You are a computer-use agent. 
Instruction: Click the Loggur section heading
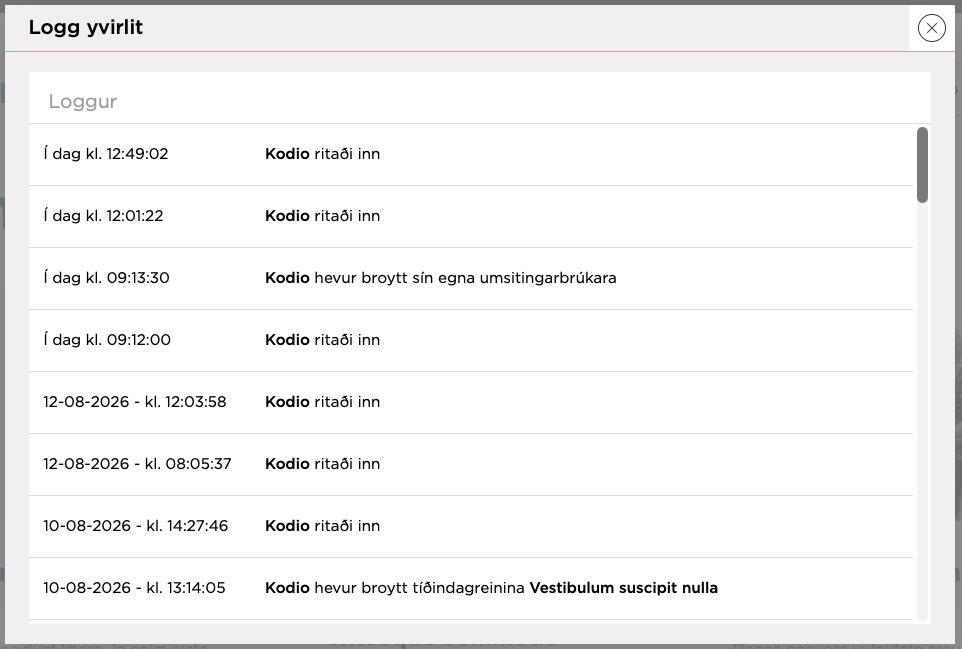tap(83, 101)
